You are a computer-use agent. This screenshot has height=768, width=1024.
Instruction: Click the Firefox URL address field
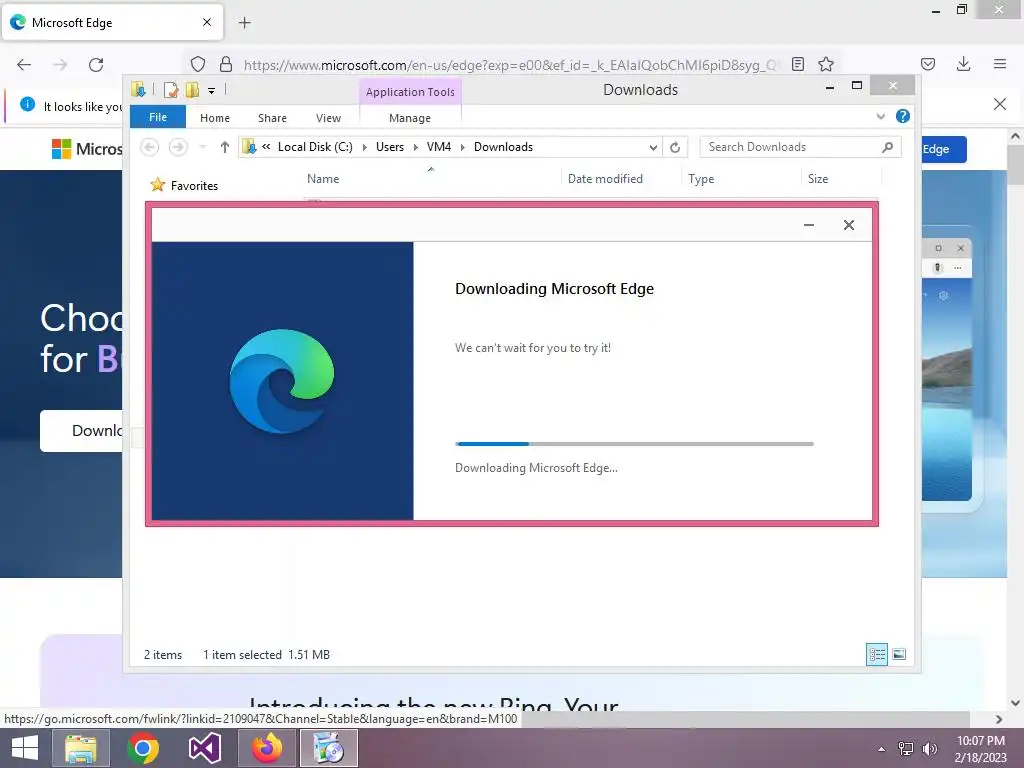(509, 65)
